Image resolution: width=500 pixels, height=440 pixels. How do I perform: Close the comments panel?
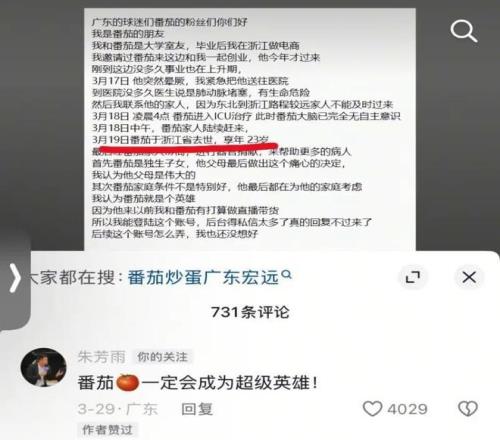[469, 277]
